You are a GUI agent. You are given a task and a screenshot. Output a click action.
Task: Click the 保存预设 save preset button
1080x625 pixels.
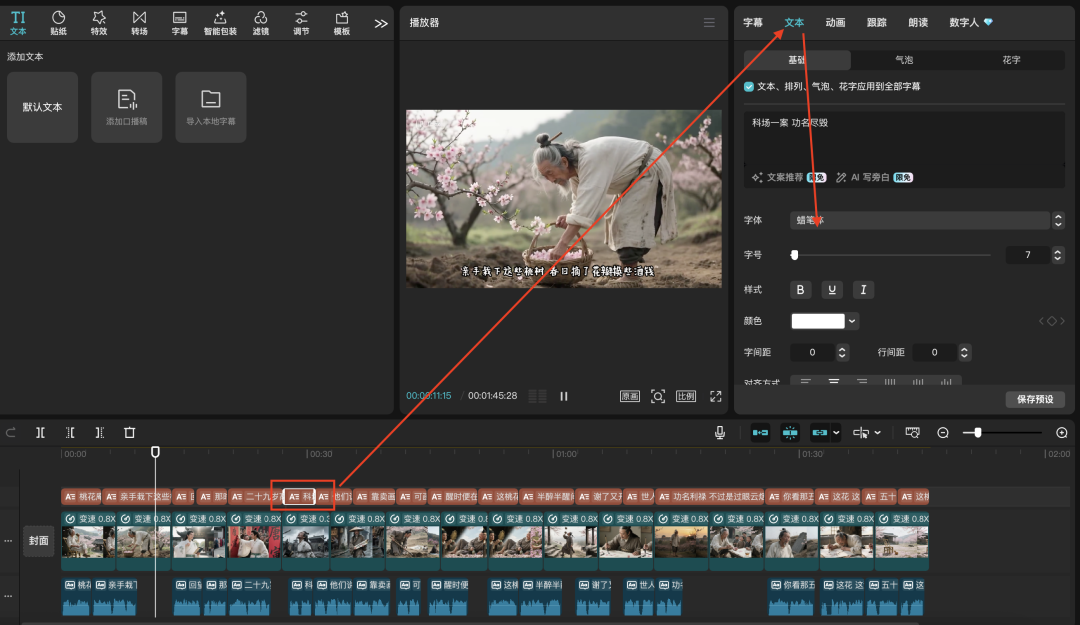pos(1034,399)
